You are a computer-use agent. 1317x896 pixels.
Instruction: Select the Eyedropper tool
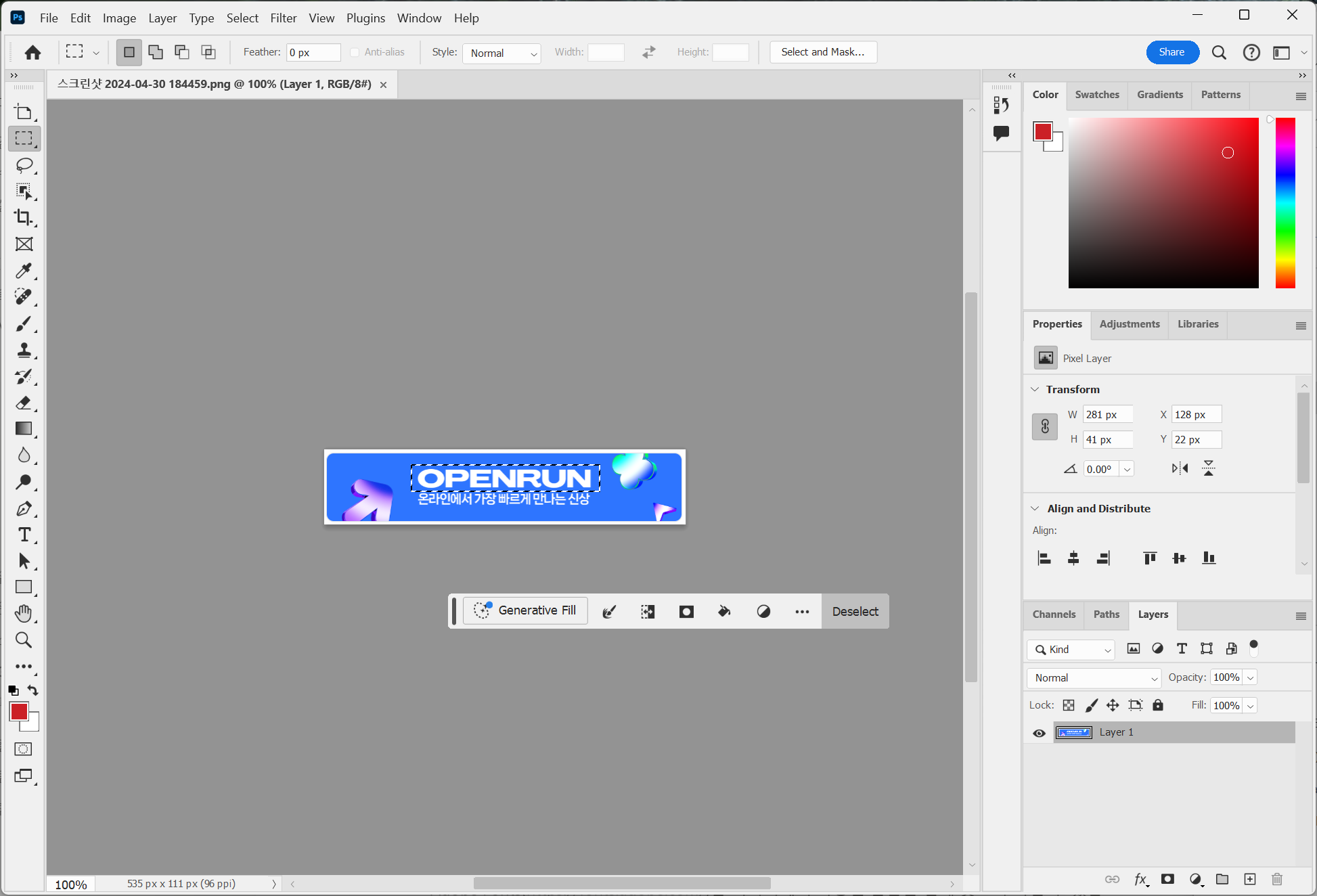coord(24,271)
